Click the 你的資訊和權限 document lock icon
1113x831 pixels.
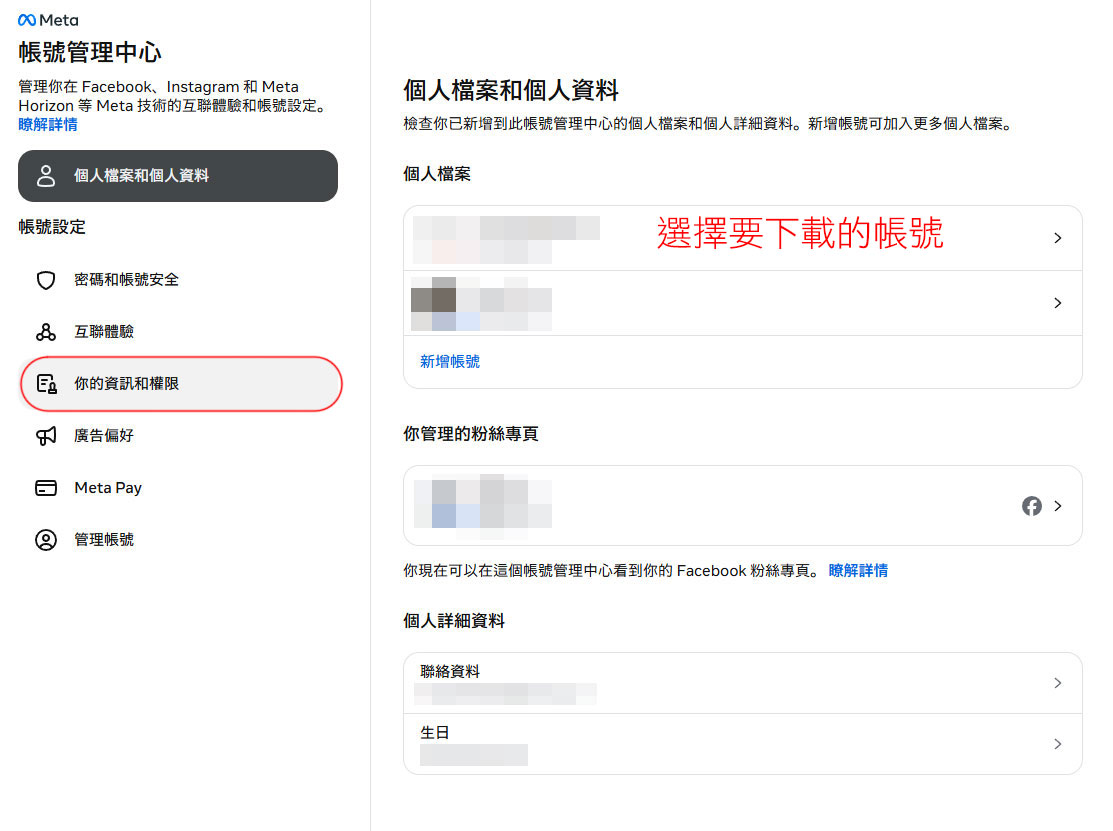coord(46,383)
